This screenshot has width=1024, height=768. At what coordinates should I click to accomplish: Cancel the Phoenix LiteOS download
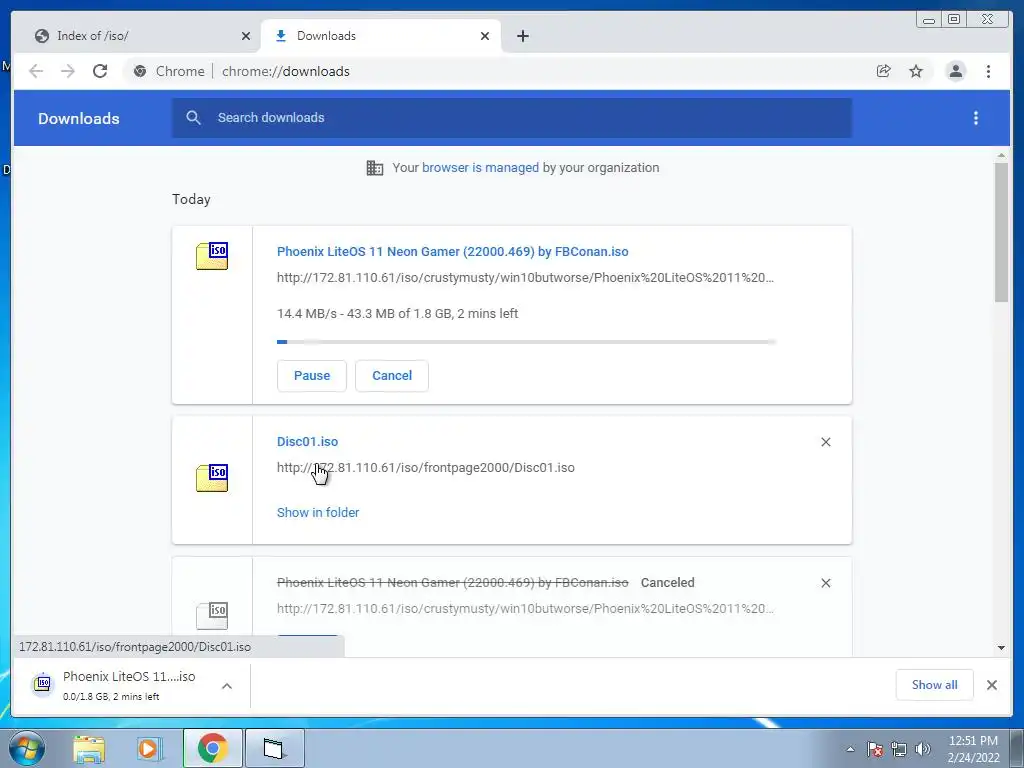(x=392, y=376)
